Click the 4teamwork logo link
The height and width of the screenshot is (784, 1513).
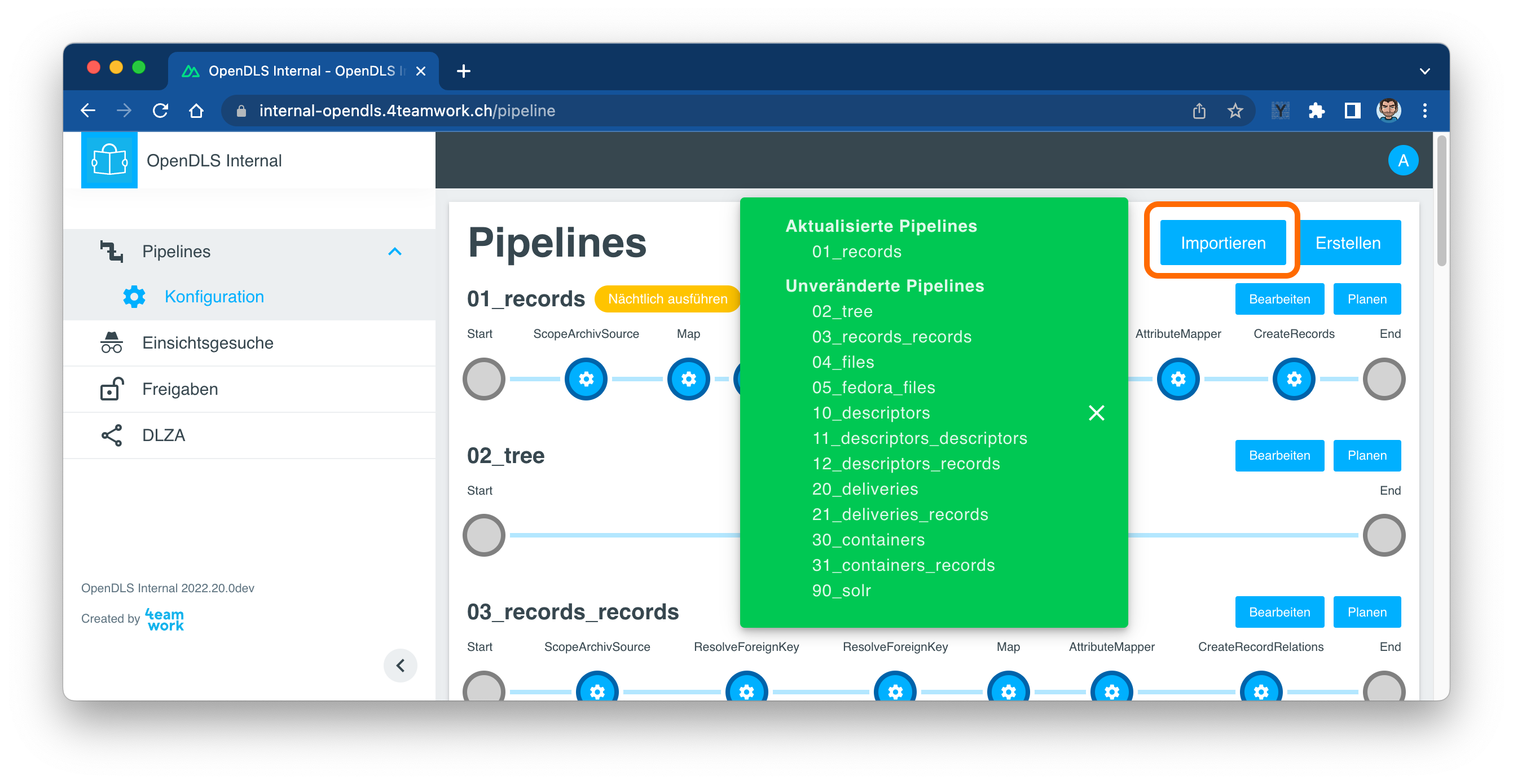click(165, 619)
